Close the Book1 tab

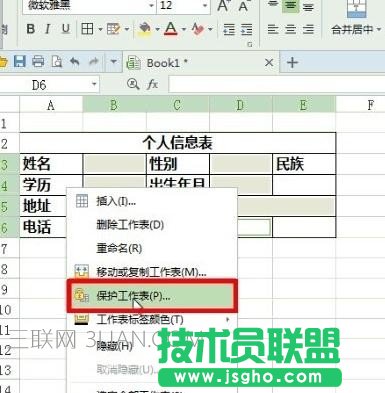point(269,63)
